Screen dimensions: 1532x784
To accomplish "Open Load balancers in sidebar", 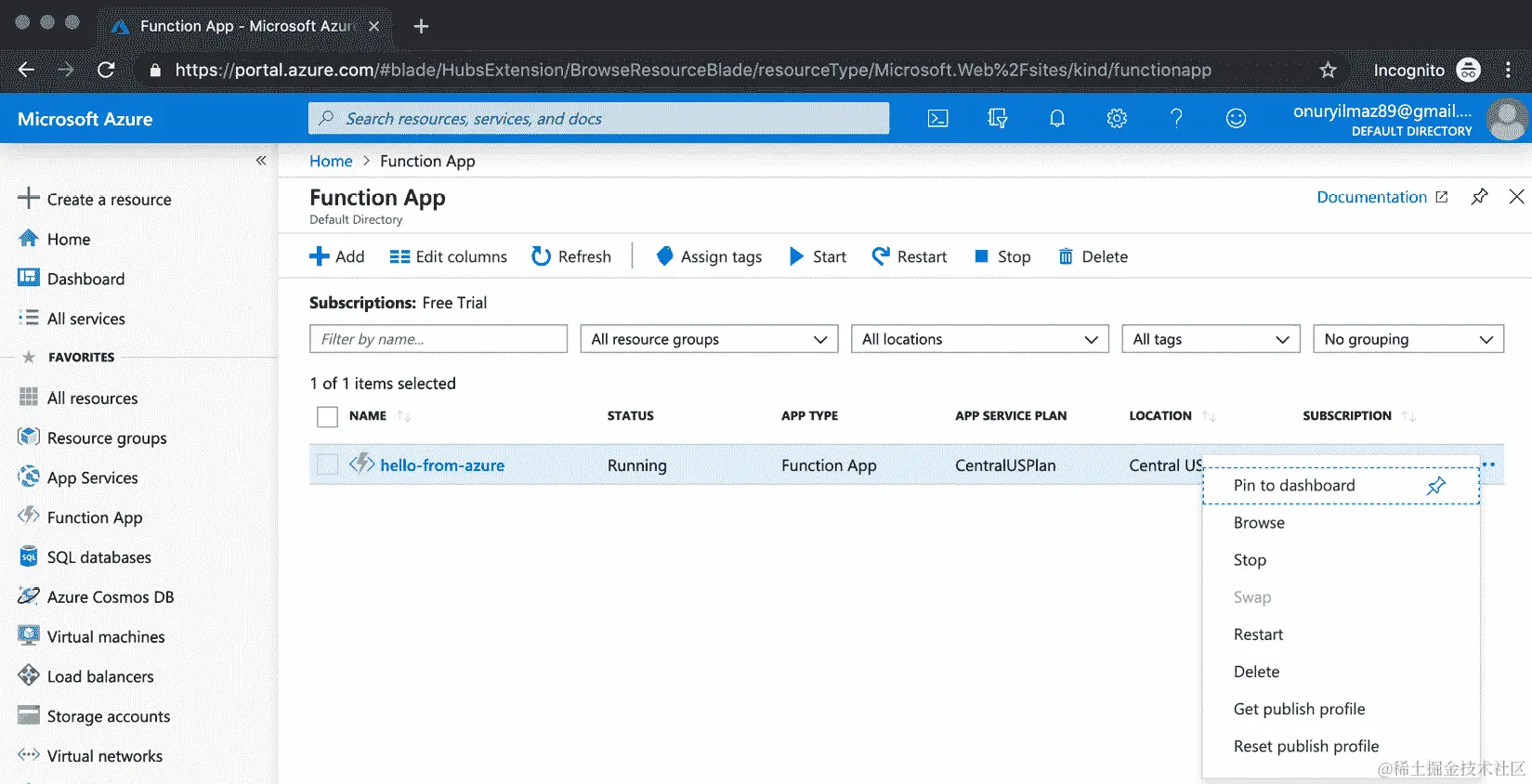I will [x=85, y=676].
